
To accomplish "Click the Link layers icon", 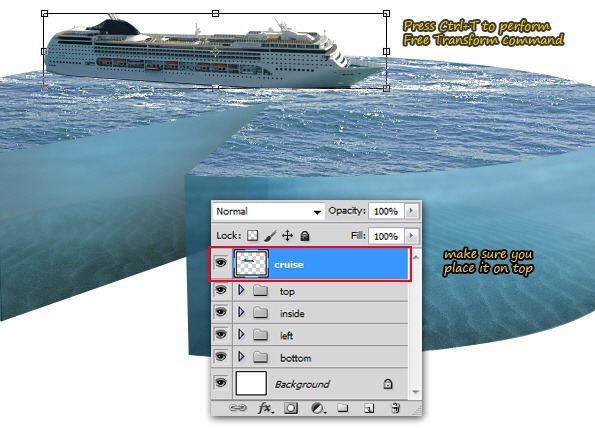I will pyautogui.click(x=238, y=408).
